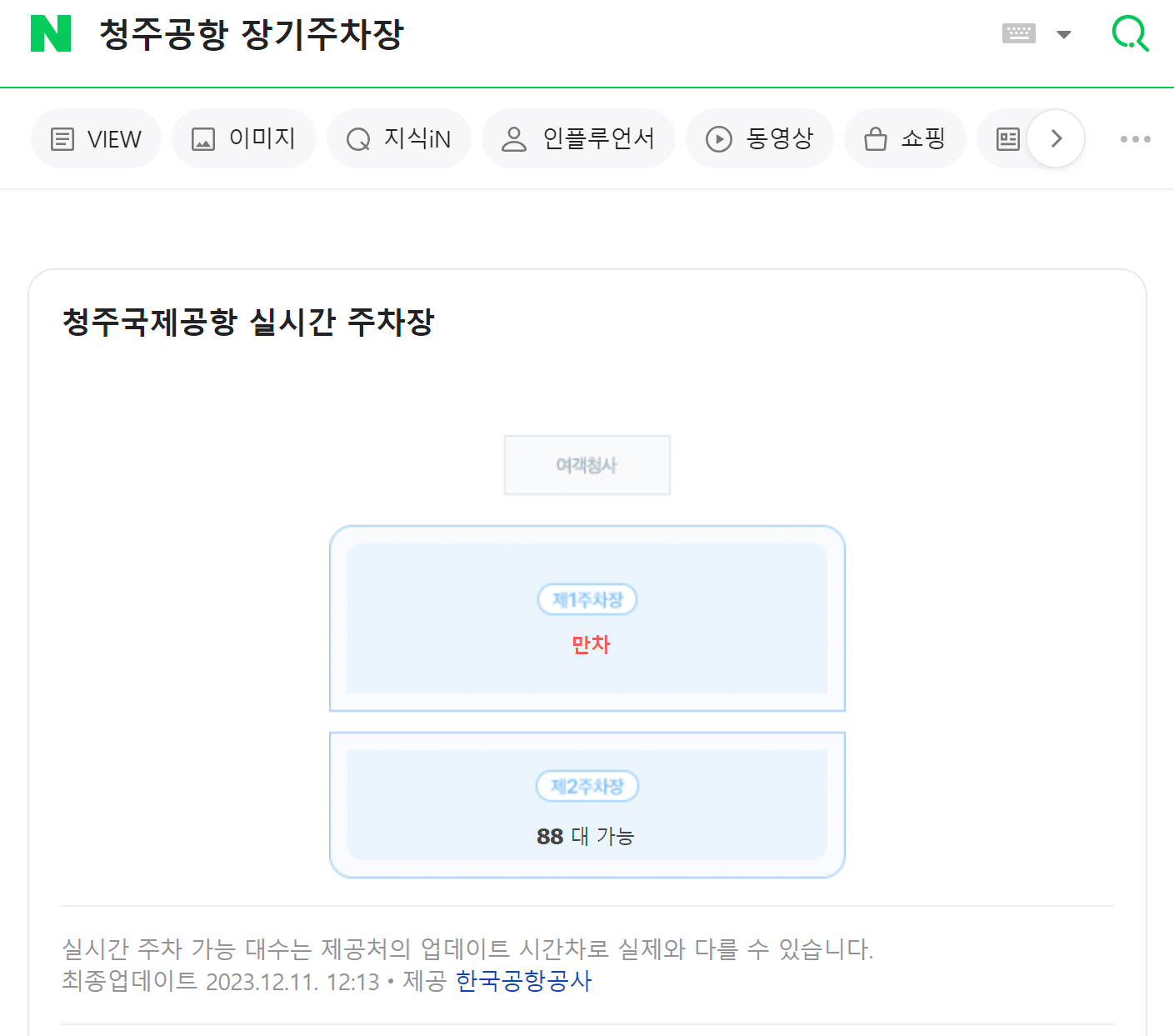The width and height of the screenshot is (1174, 1036).
Task: Click the green search magnifier icon
Action: [1130, 33]
